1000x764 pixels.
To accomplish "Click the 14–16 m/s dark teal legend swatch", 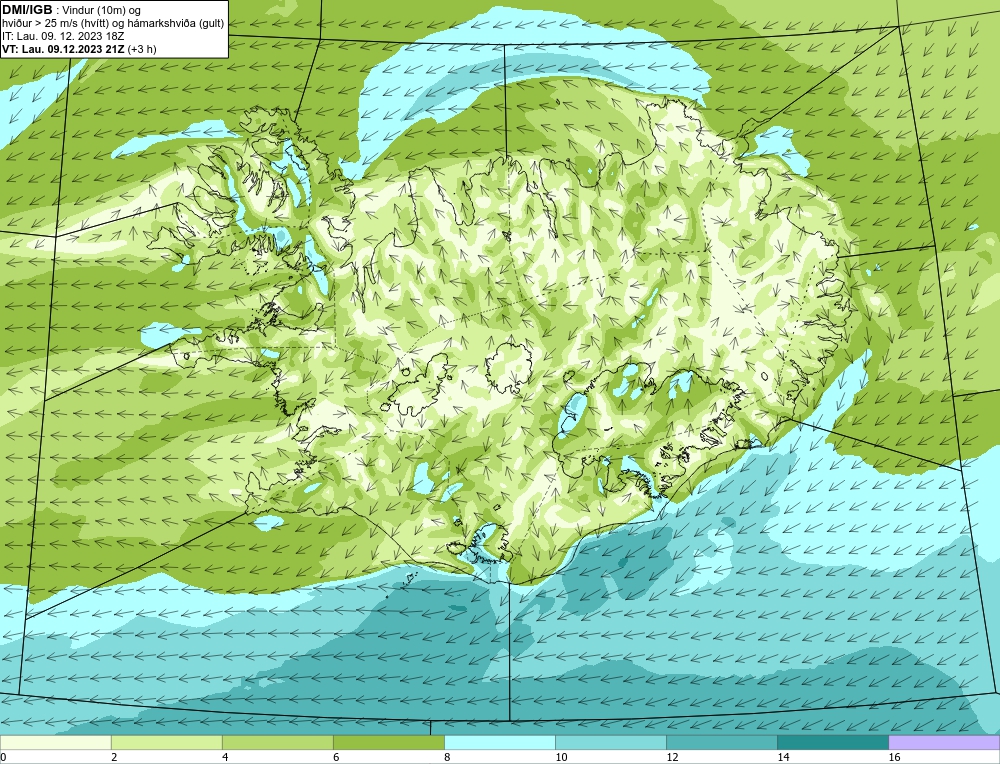I will (x=832, y=742).
